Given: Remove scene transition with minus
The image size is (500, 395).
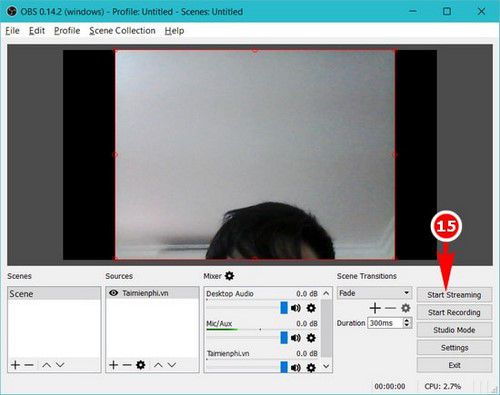Looking at the screenshot, I should tap(390, 308).
